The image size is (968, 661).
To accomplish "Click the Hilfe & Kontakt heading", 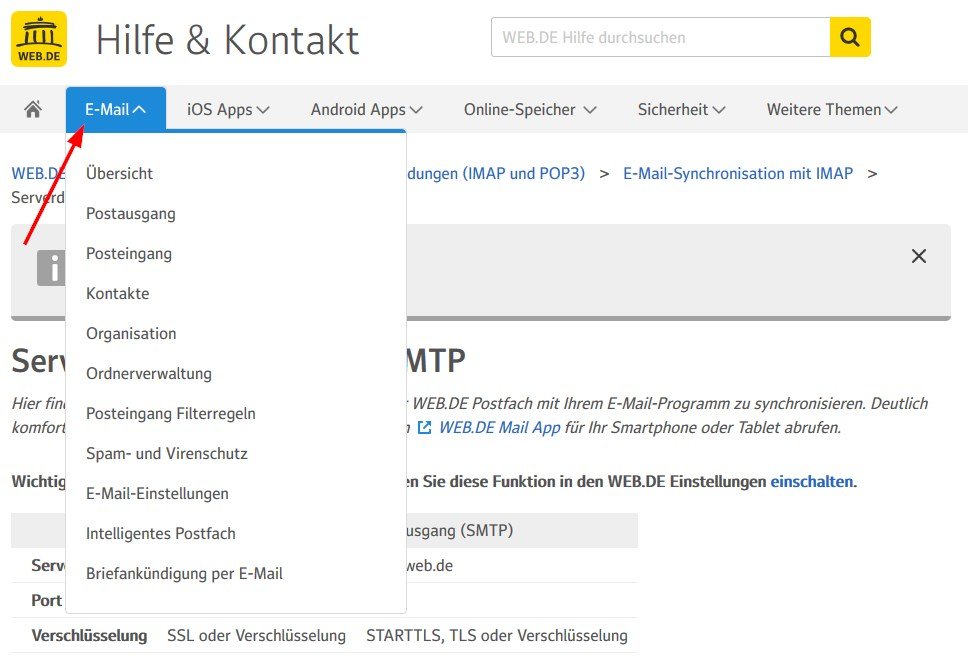I will [227, 40].
